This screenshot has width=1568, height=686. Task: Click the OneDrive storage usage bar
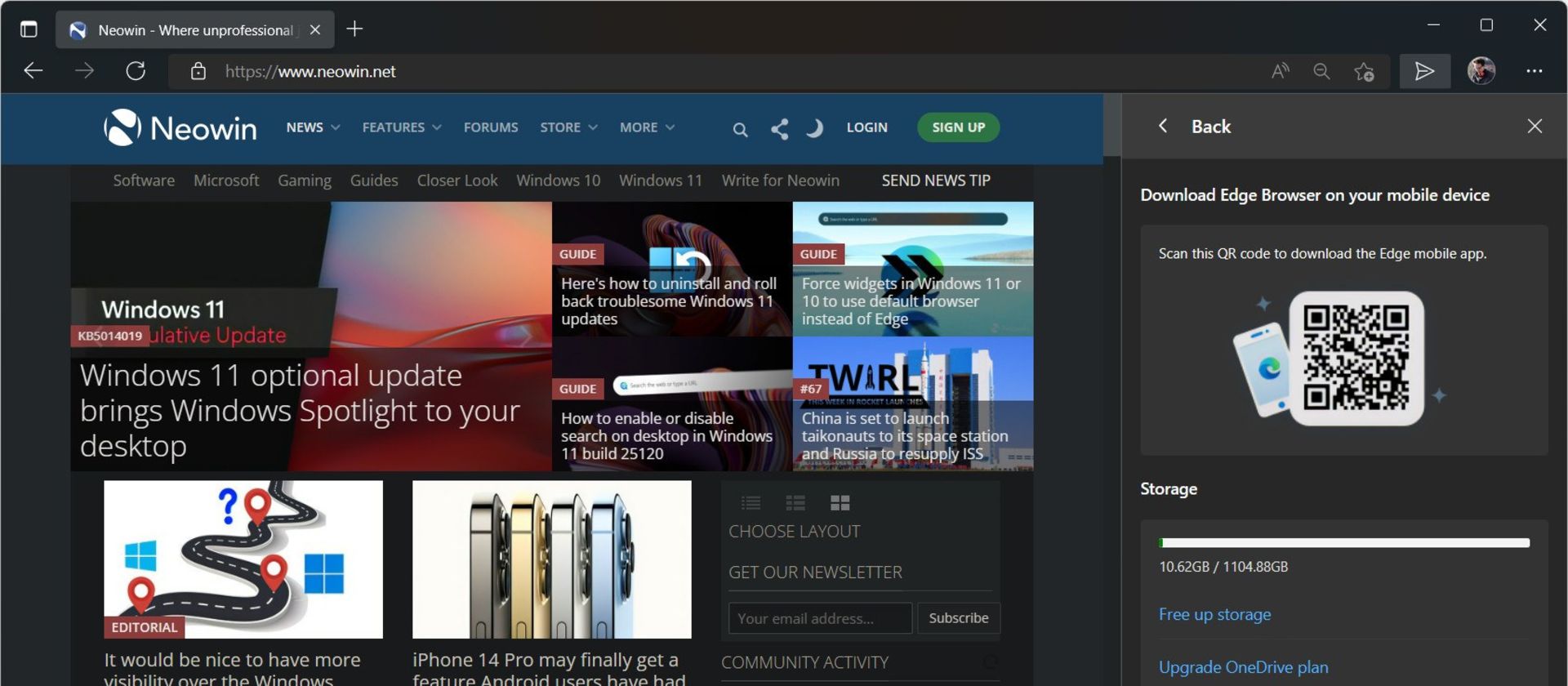pos(1343,543)
